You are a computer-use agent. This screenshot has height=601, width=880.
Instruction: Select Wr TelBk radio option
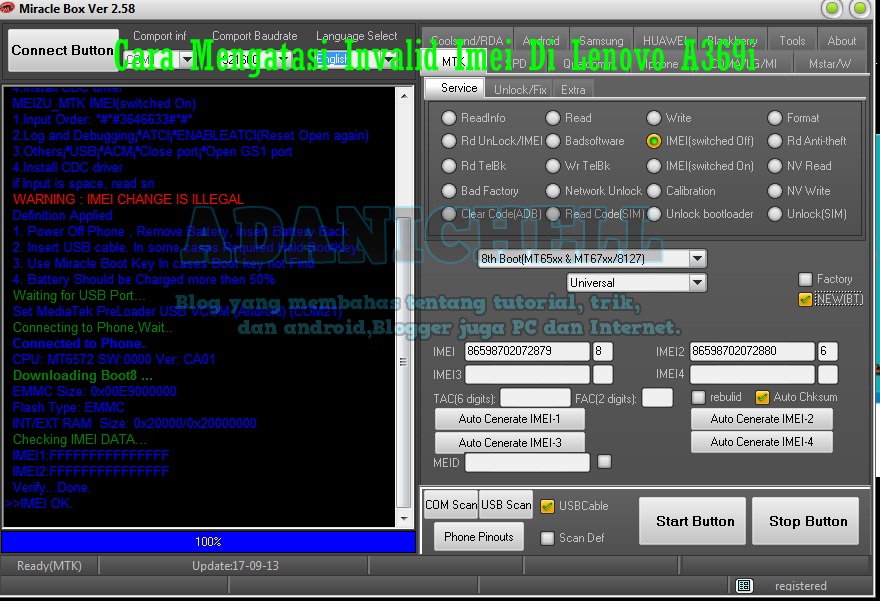click(x=553, y=166)
